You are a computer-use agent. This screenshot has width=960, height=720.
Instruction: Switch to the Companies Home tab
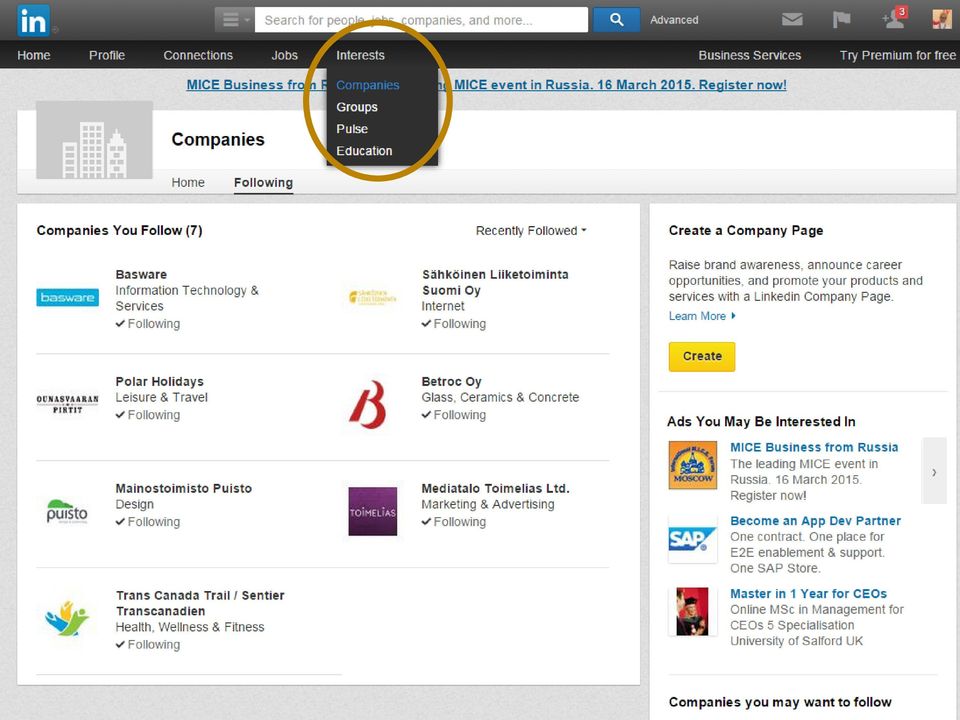188,182
